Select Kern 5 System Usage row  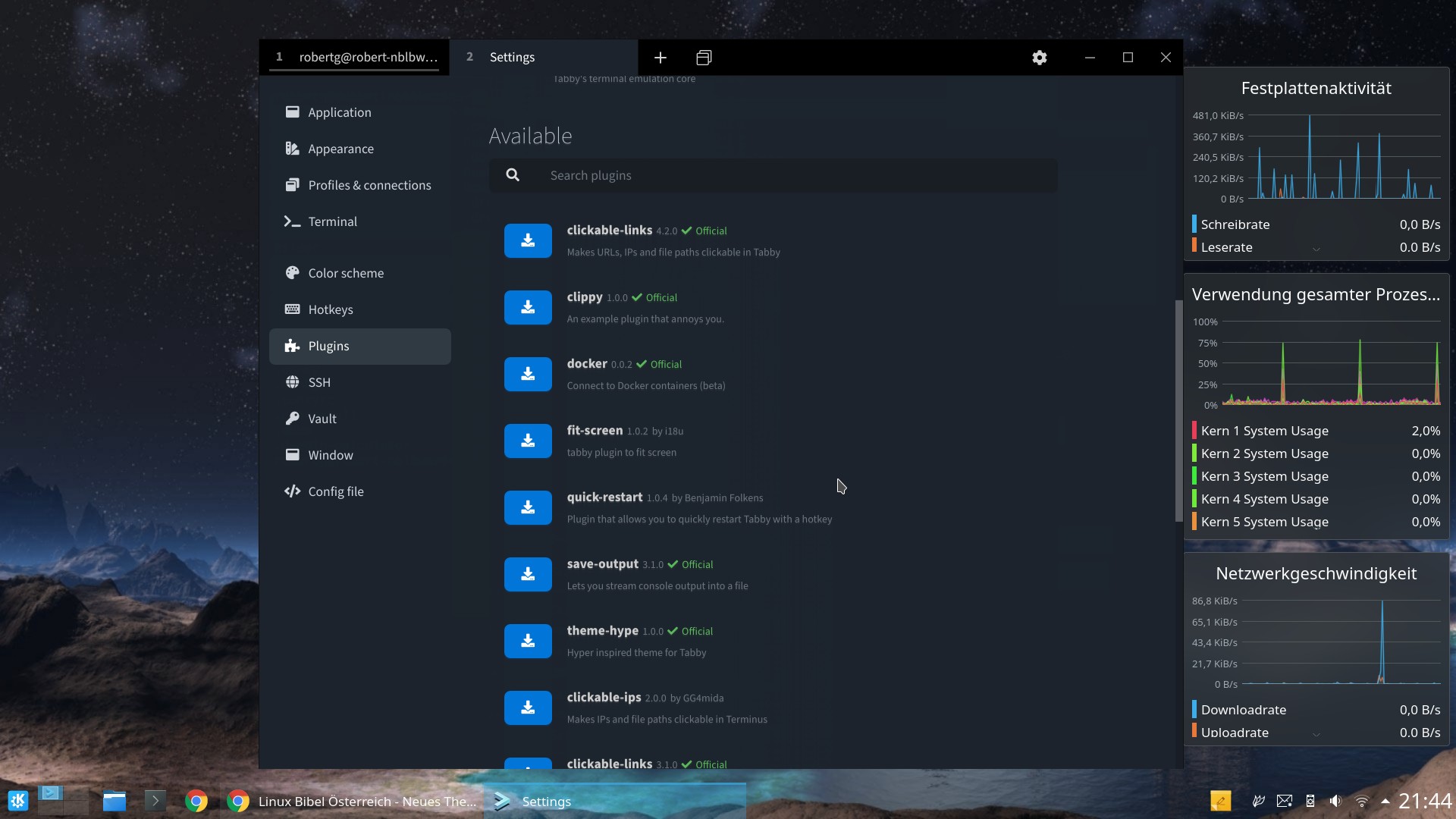(x=1316, y=522)
